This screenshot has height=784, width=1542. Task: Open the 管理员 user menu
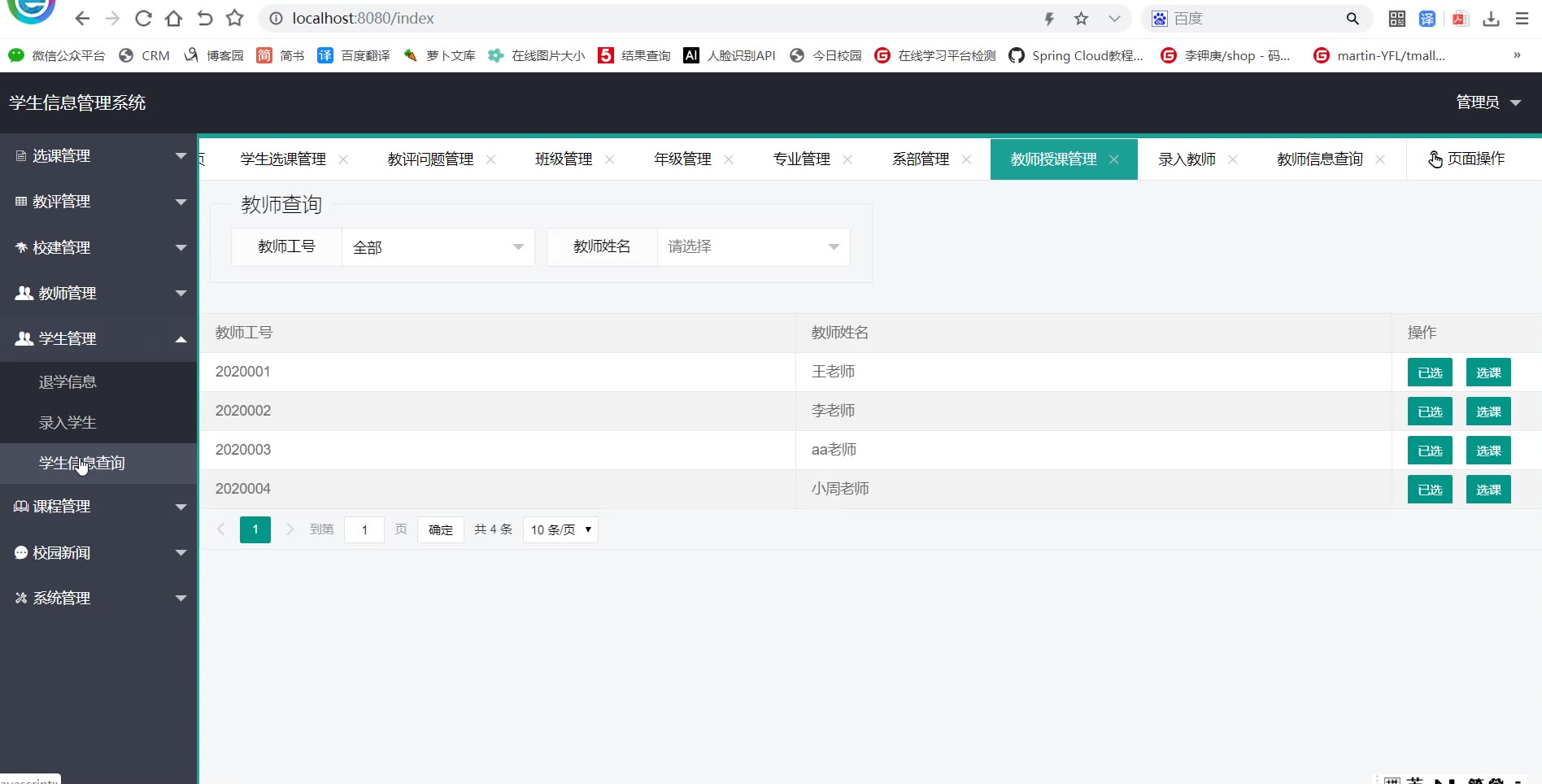point(1488,102)
